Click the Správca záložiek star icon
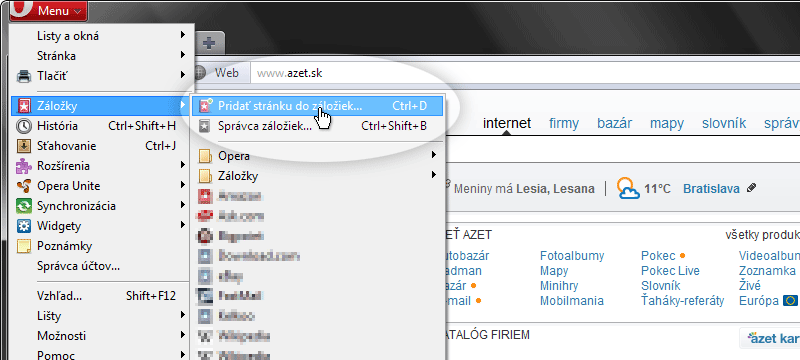The height and width of the screenshot is (360, 800). (205, 125)
